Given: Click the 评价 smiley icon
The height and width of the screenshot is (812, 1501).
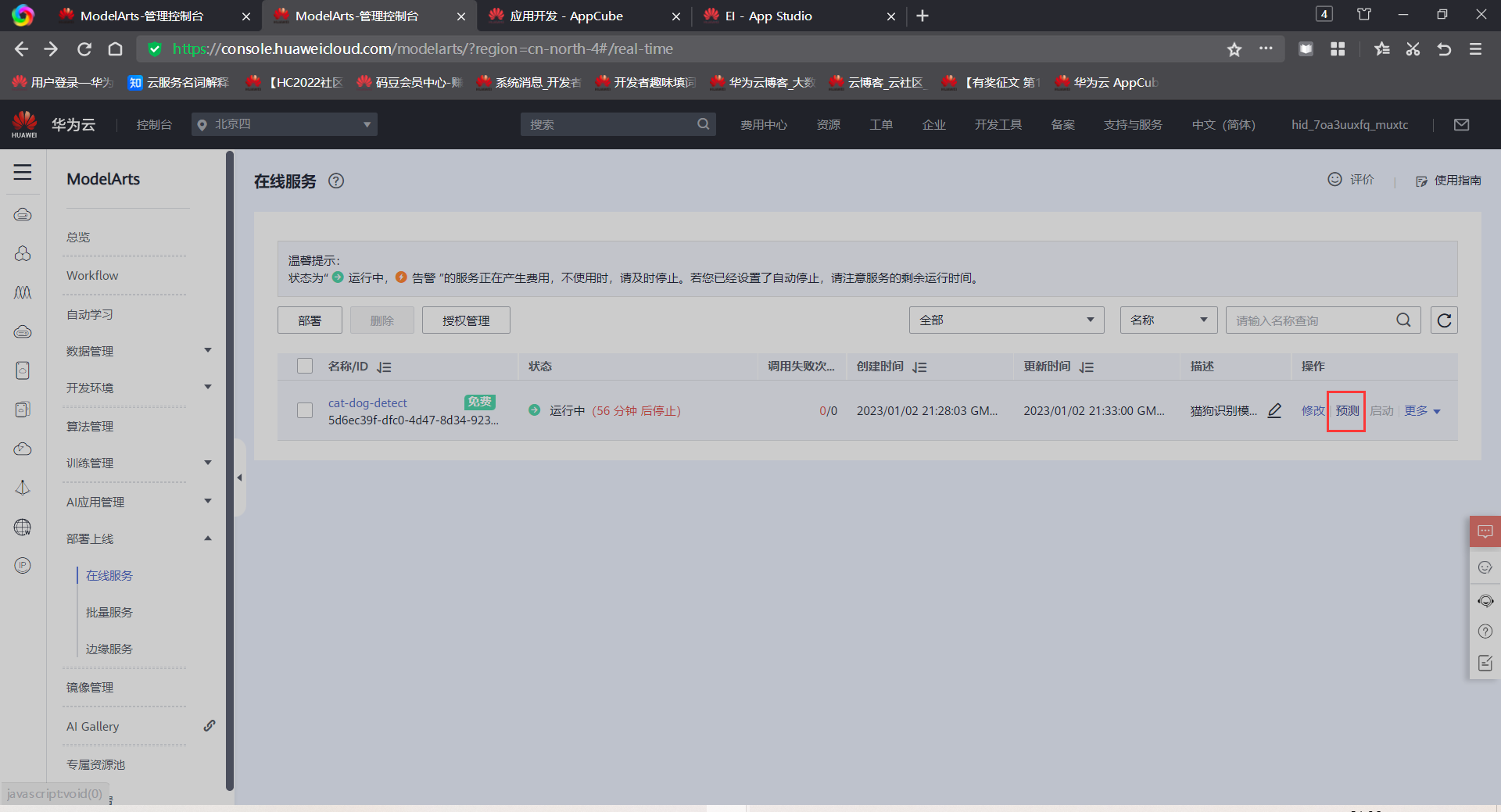Looking at the screenshot, I should click(1334, 180).
